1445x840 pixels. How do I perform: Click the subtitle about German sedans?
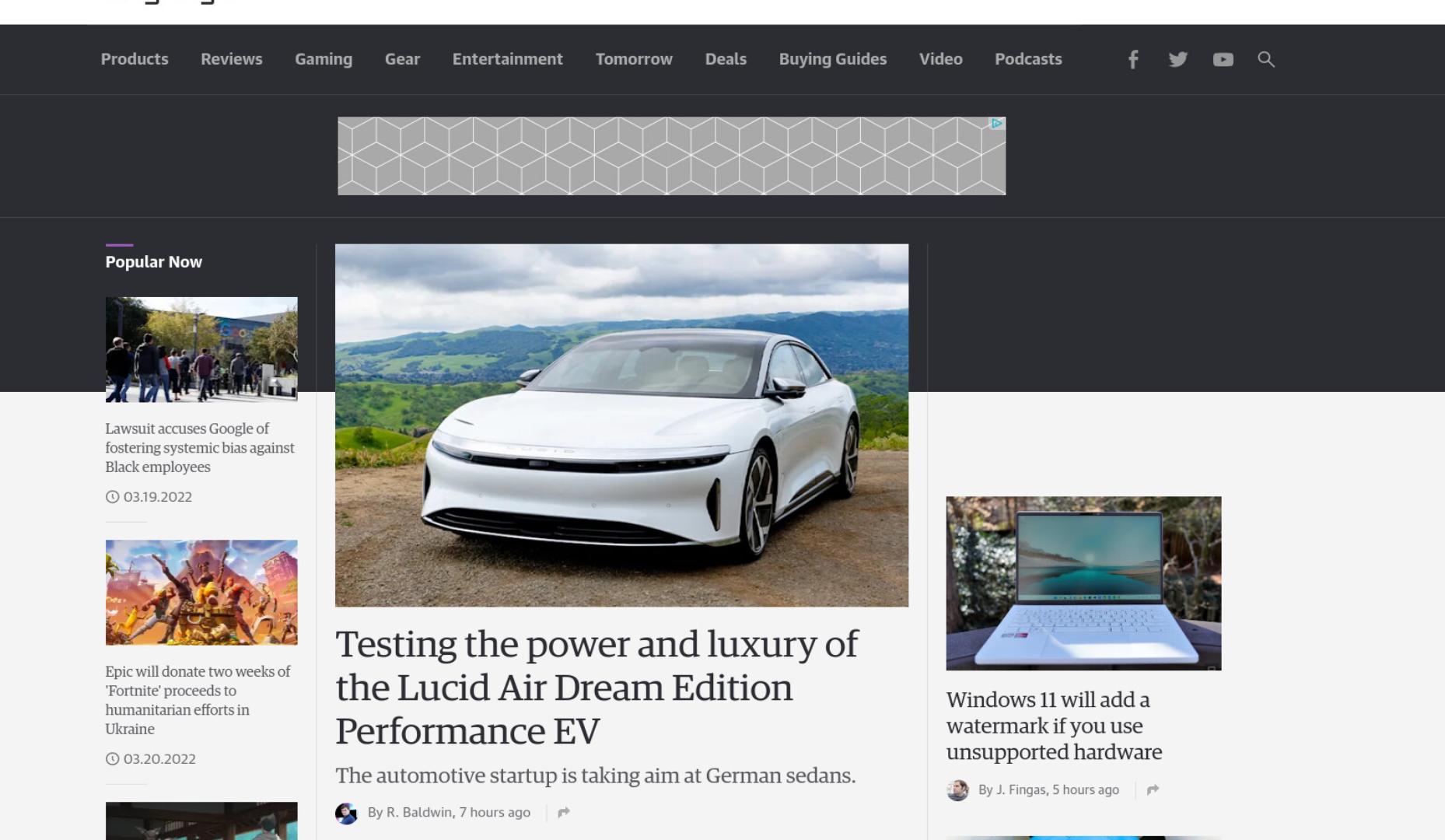pos(596,776)
